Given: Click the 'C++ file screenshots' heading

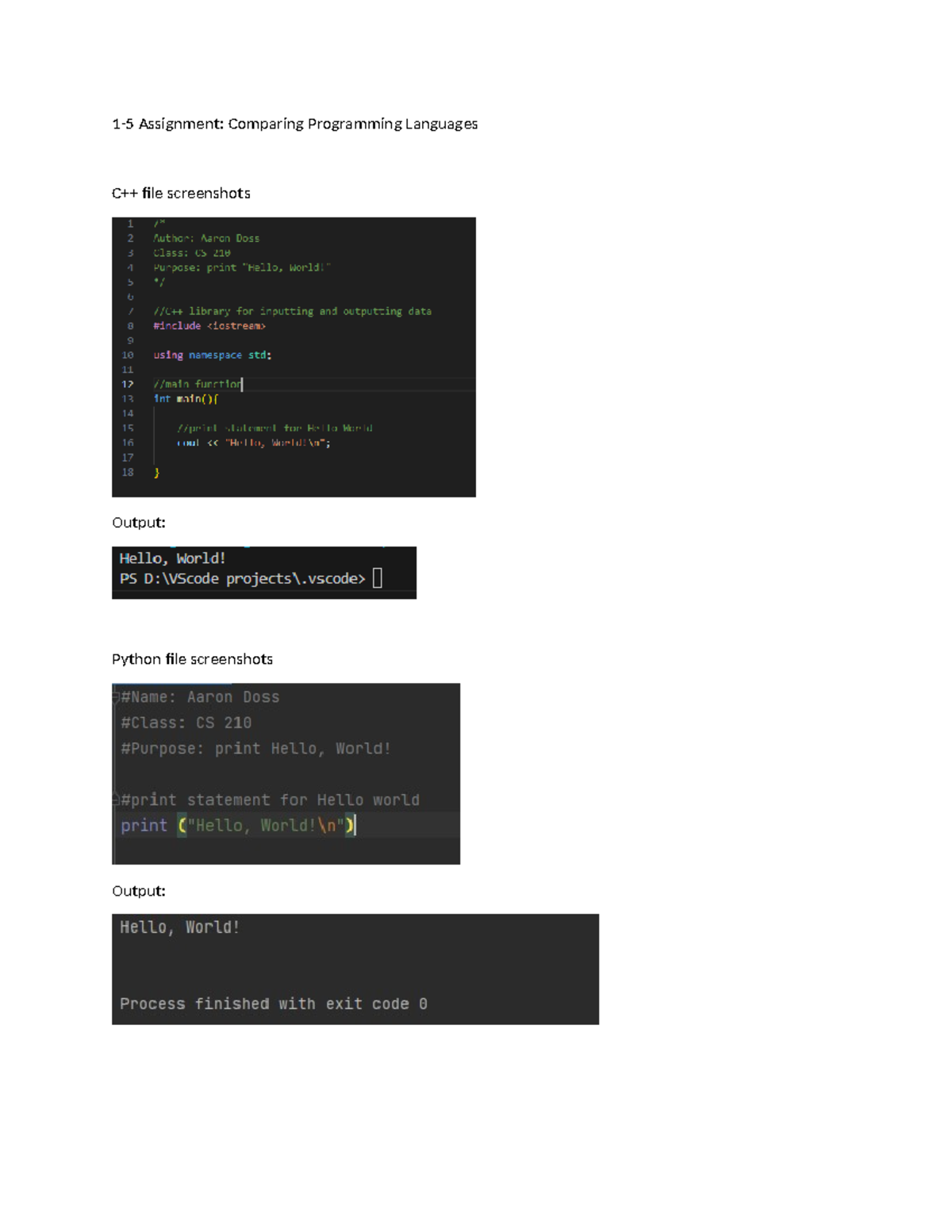Looking at the screenshot, I should point(181,193).
